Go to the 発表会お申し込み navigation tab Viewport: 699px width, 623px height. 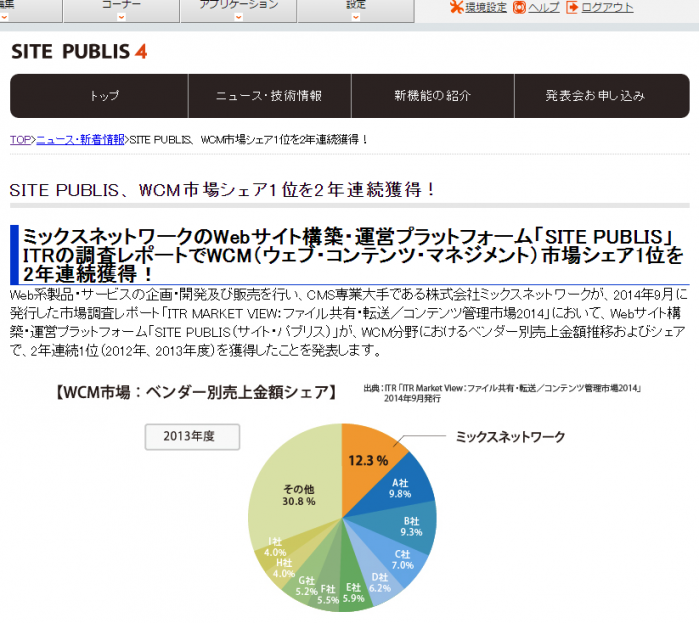click(602, 96)
